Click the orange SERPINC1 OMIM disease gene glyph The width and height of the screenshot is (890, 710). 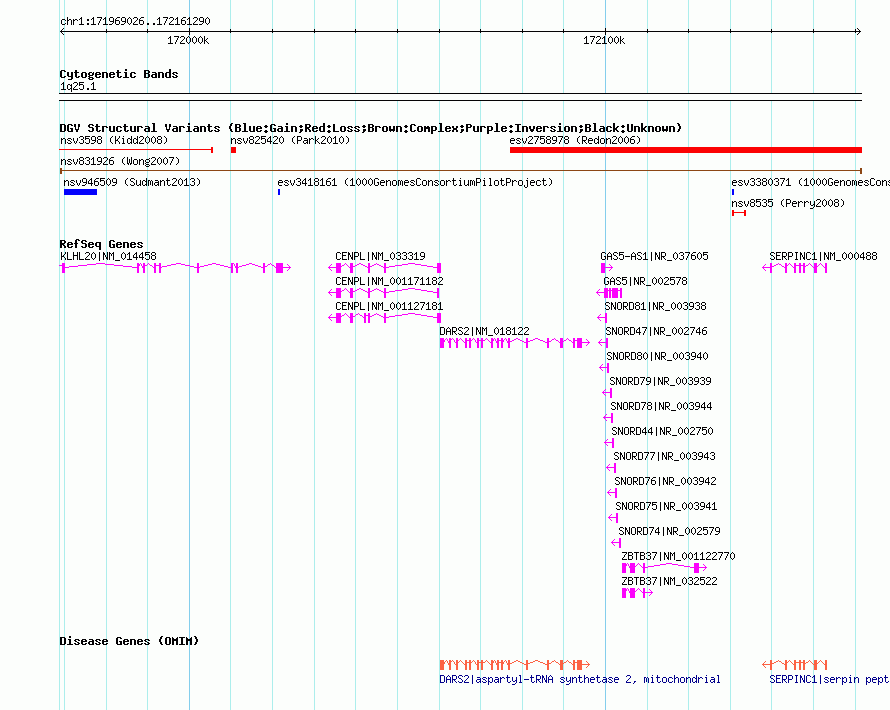(x=795, y=665)
